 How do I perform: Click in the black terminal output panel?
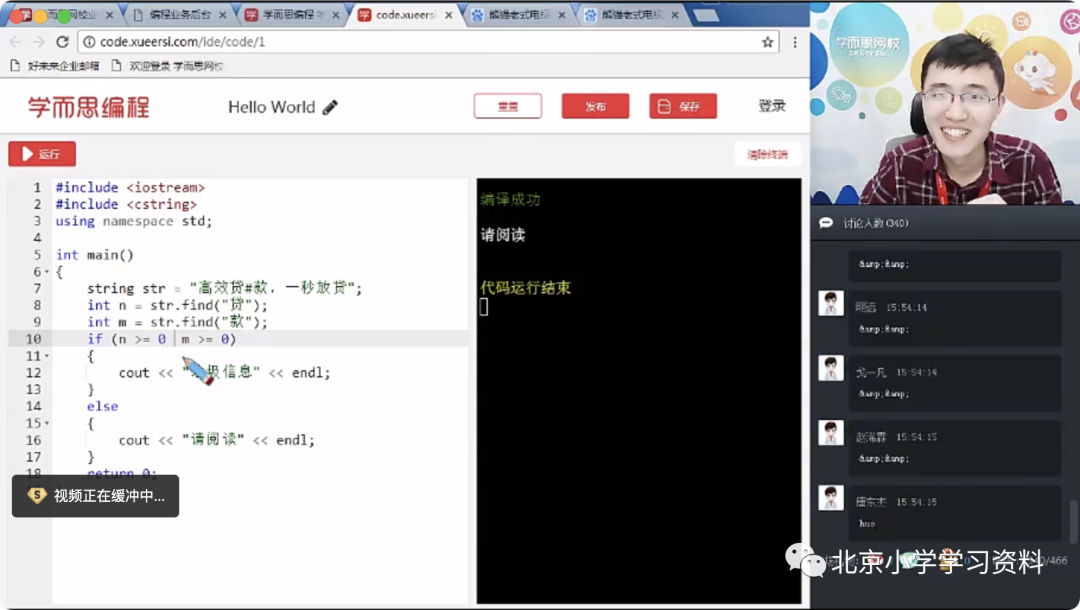(x=638, y=390)
